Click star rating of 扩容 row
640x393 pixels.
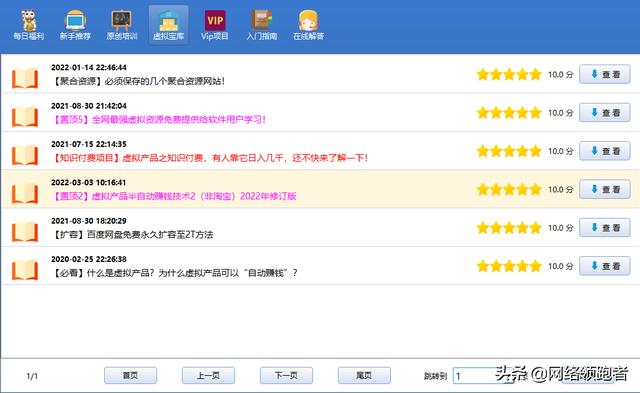(509, 228)
